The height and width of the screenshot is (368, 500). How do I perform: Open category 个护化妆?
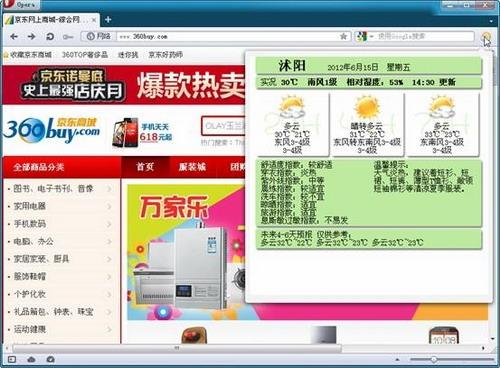(x=29, y=294)
